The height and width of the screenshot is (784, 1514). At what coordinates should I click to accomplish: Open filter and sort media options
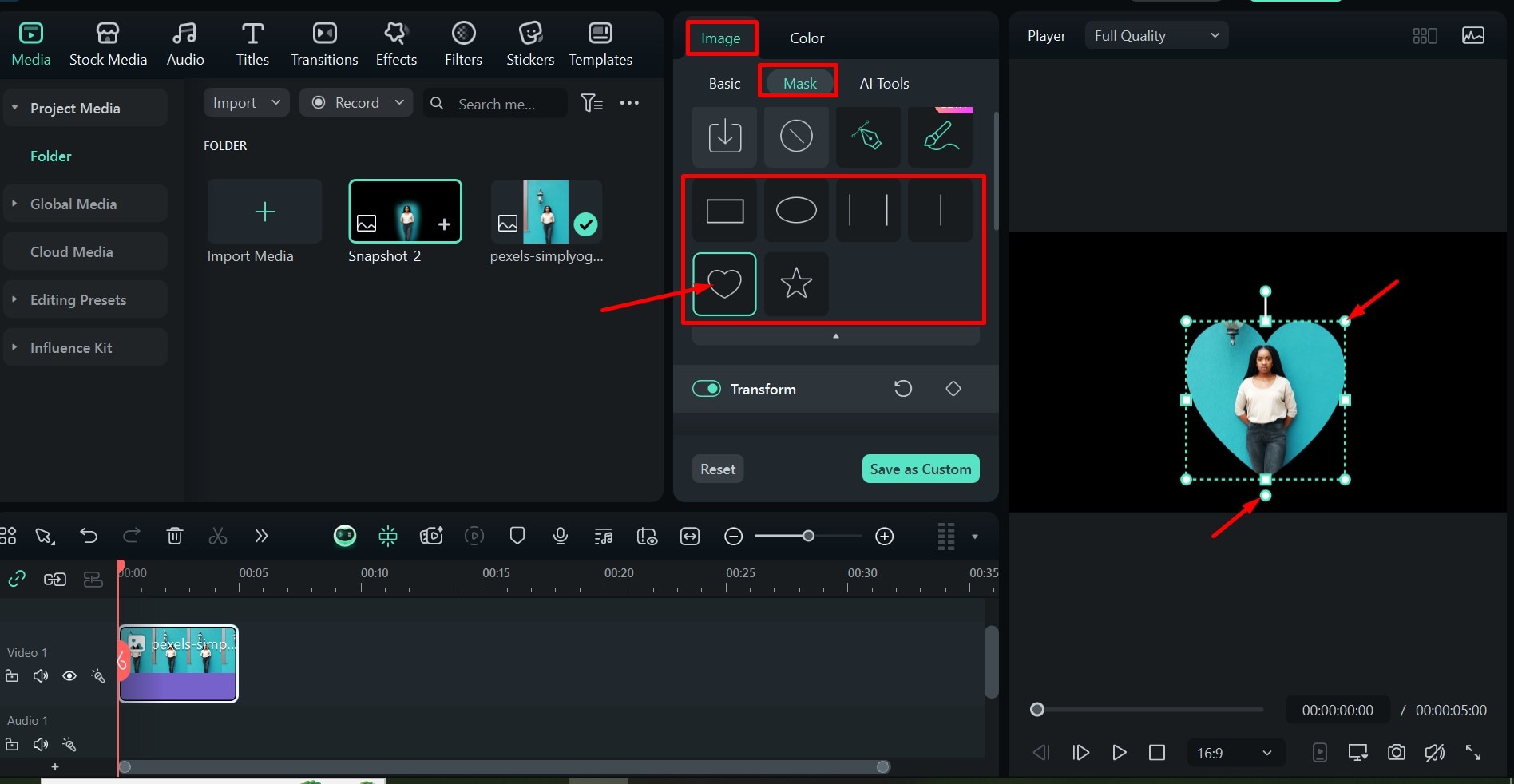pos(592,103)
